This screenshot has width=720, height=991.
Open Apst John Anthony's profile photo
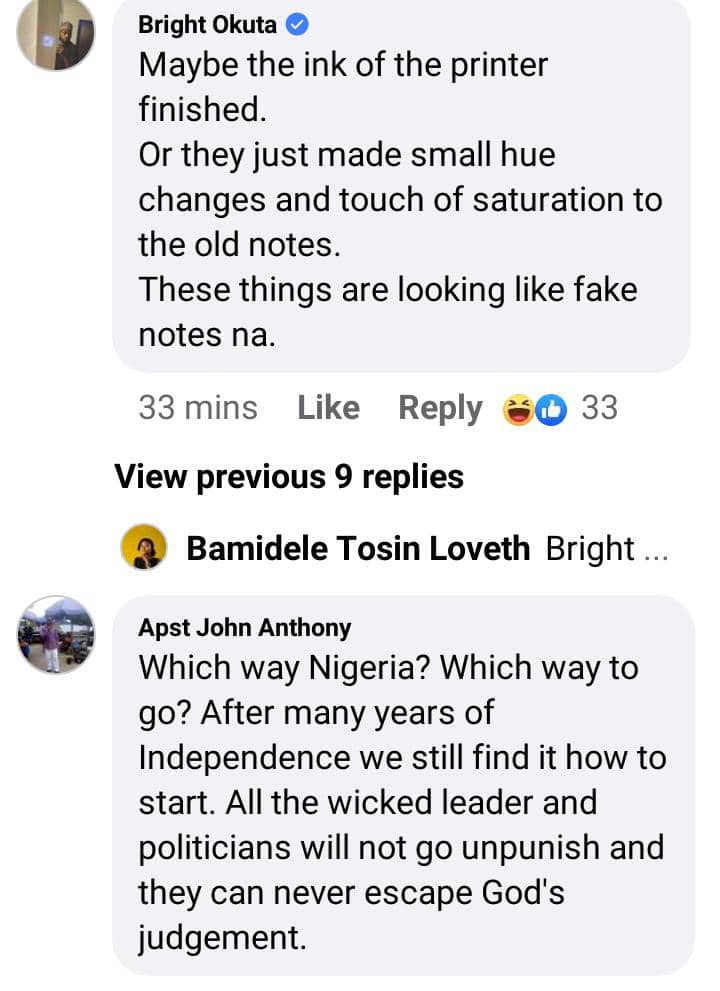pos(56,635)
